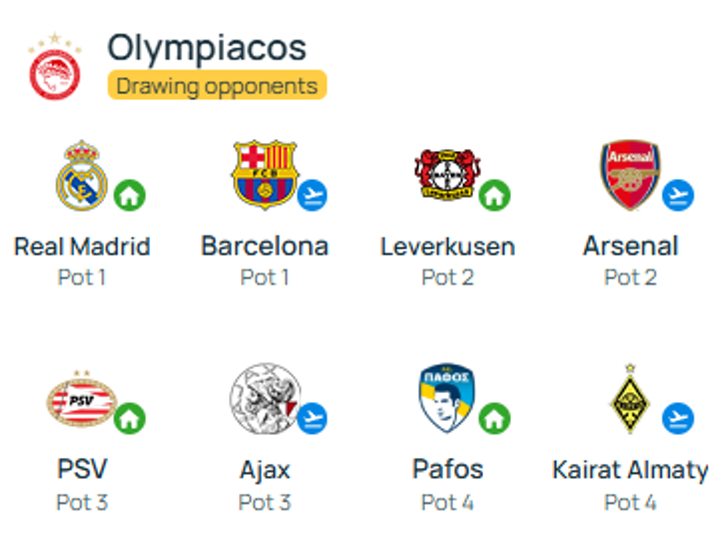Select the Arsenal club crest
The width and height of the screenshot is (720, 558).
click(x=630, y=176)
